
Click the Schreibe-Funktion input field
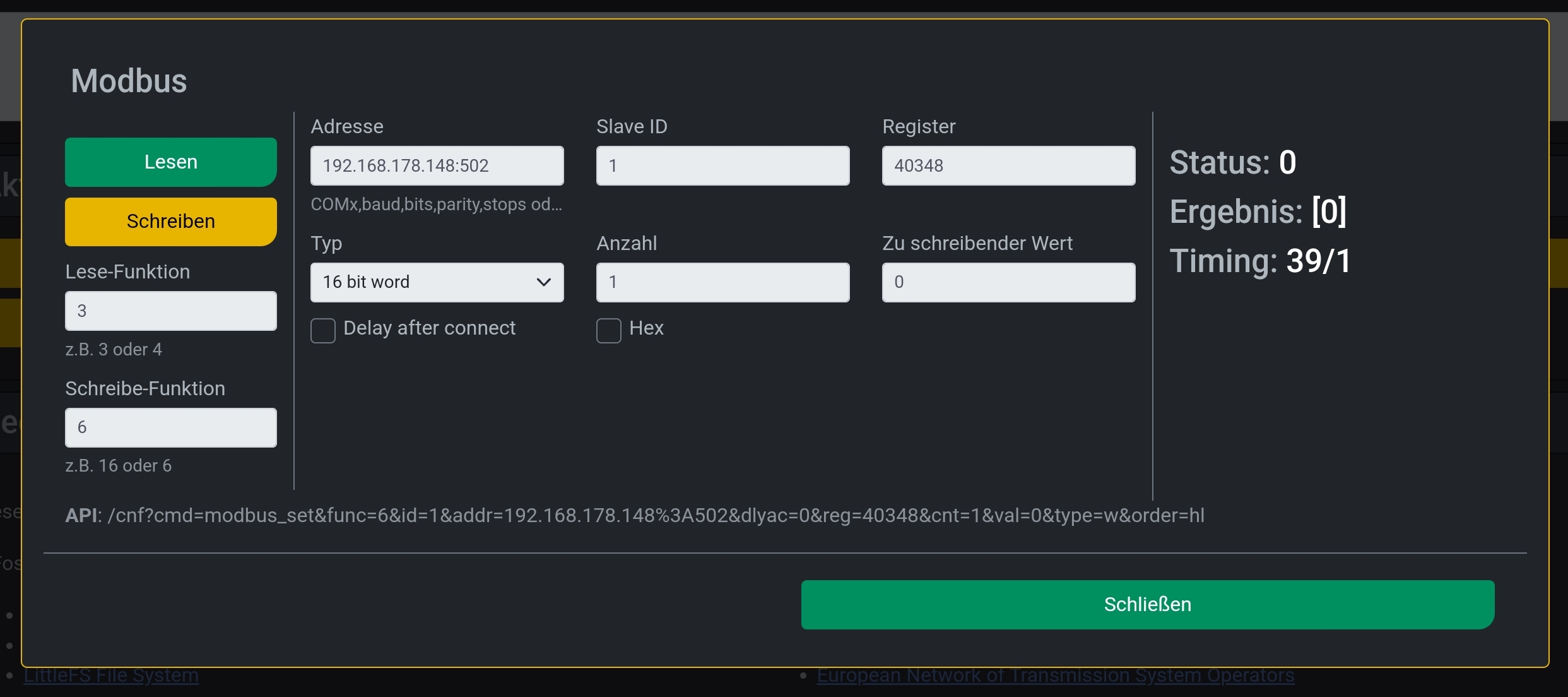click(170, 427)
